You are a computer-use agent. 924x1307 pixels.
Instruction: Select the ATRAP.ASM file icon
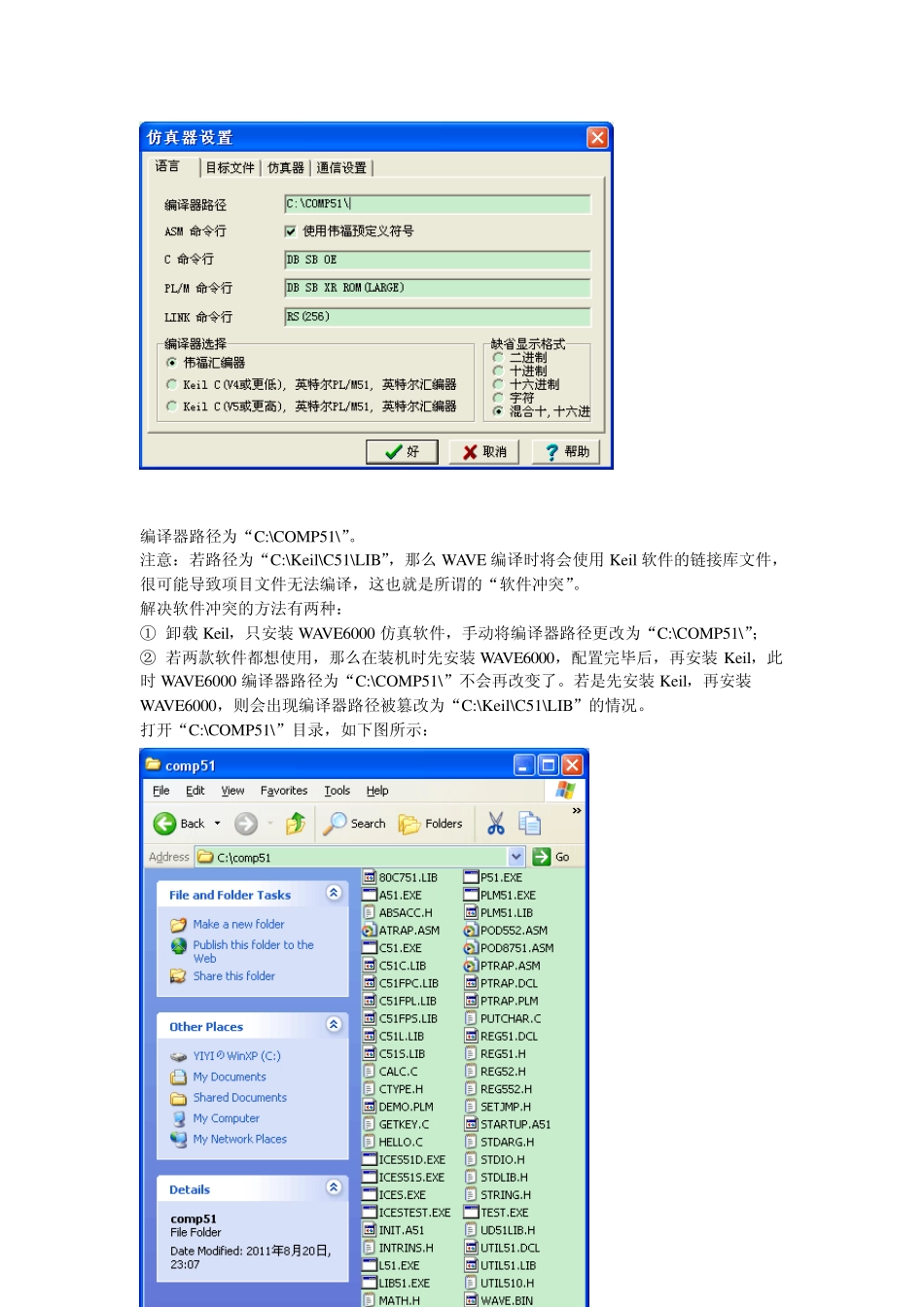tap(370, 931)
